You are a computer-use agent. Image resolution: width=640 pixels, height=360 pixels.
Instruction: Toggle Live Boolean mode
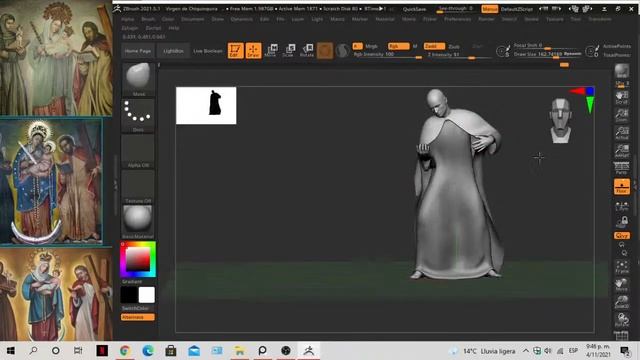click(208, 51)
